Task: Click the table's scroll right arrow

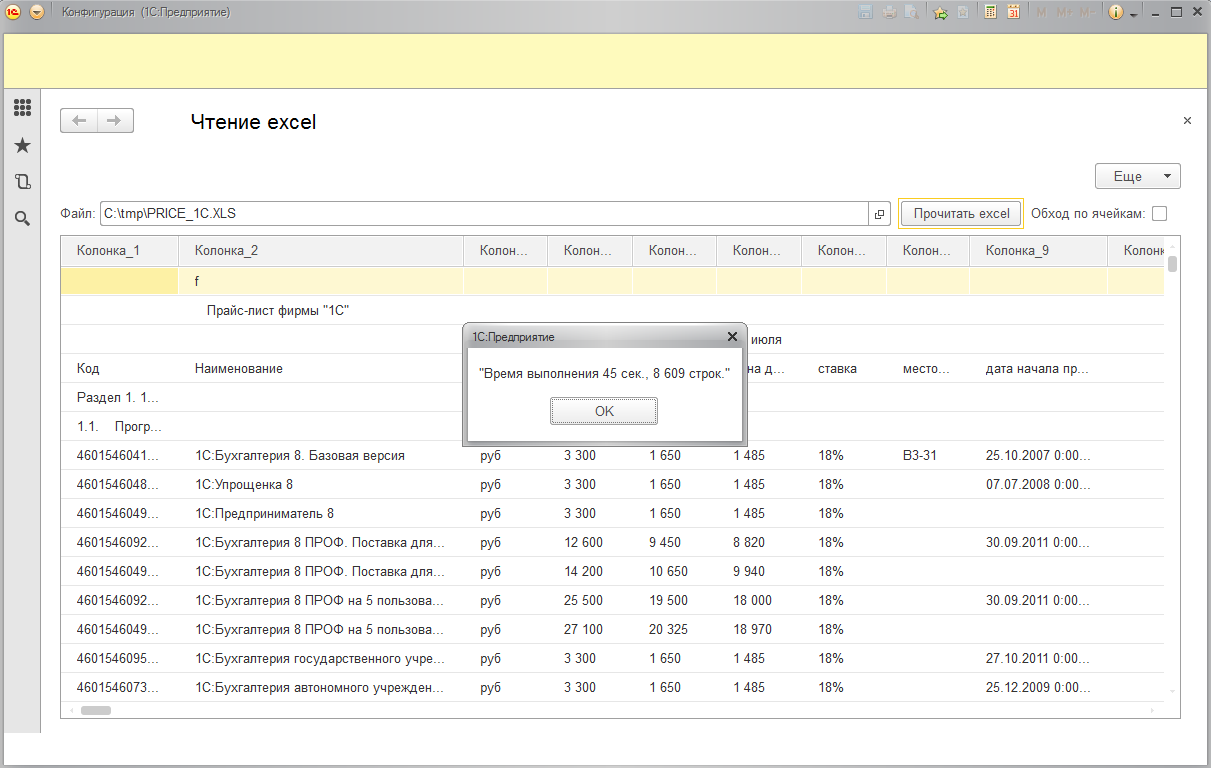Action: (x=1153, y=710)
